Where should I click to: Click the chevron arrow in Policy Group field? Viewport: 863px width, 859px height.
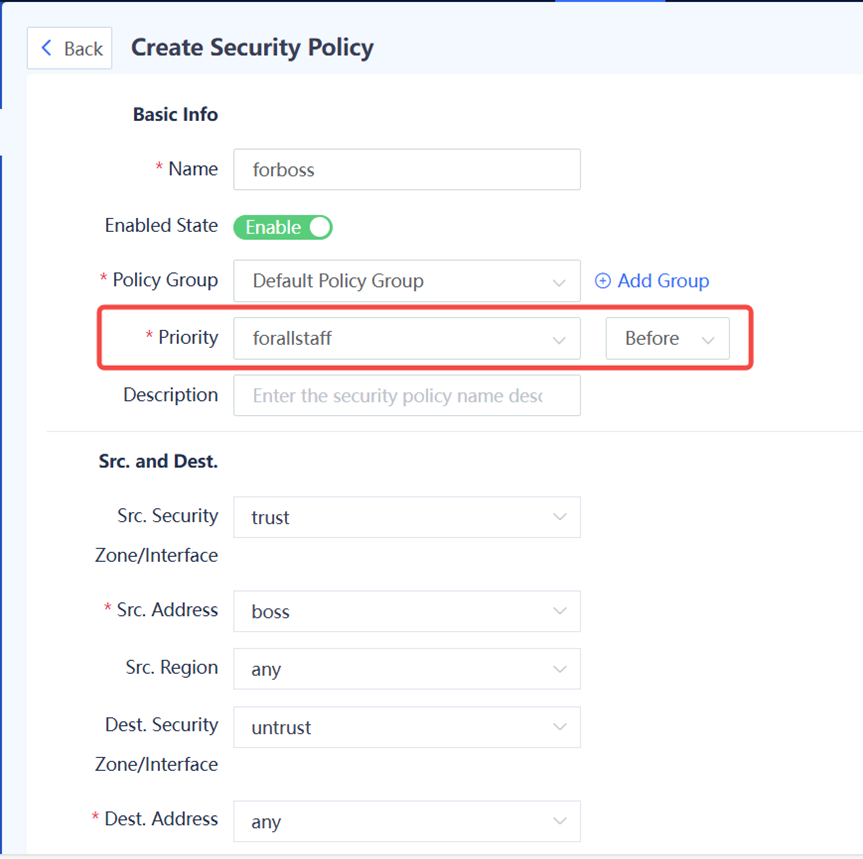pos(559,282)
